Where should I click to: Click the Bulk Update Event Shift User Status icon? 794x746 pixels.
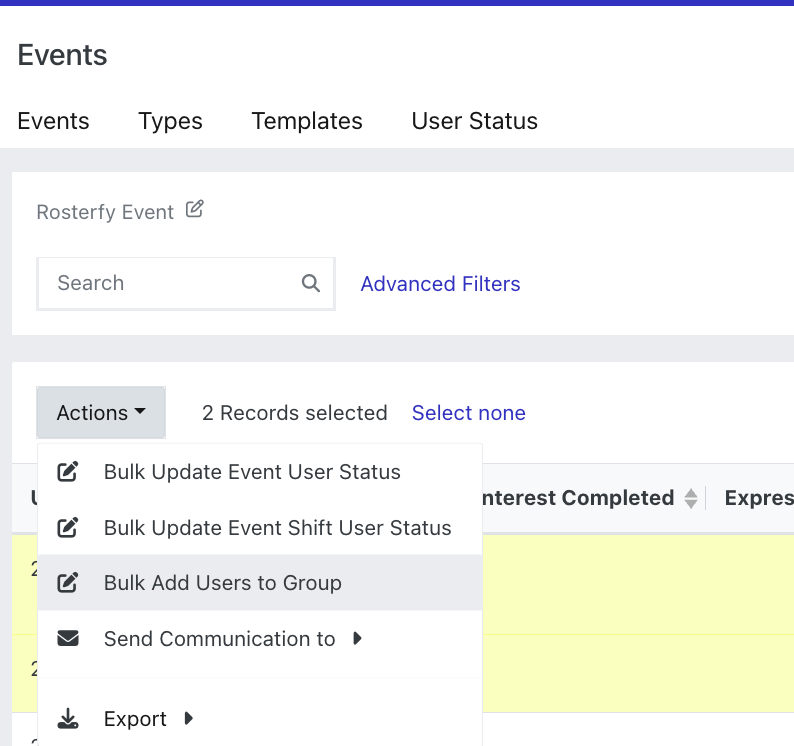pos(68,528)
